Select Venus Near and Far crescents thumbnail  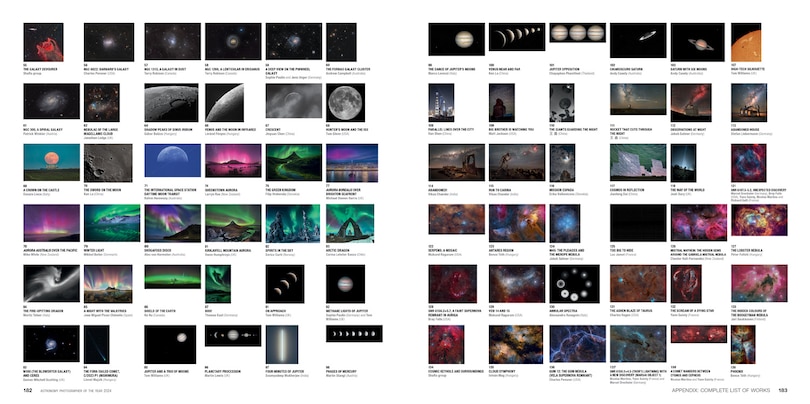(517, 37)
